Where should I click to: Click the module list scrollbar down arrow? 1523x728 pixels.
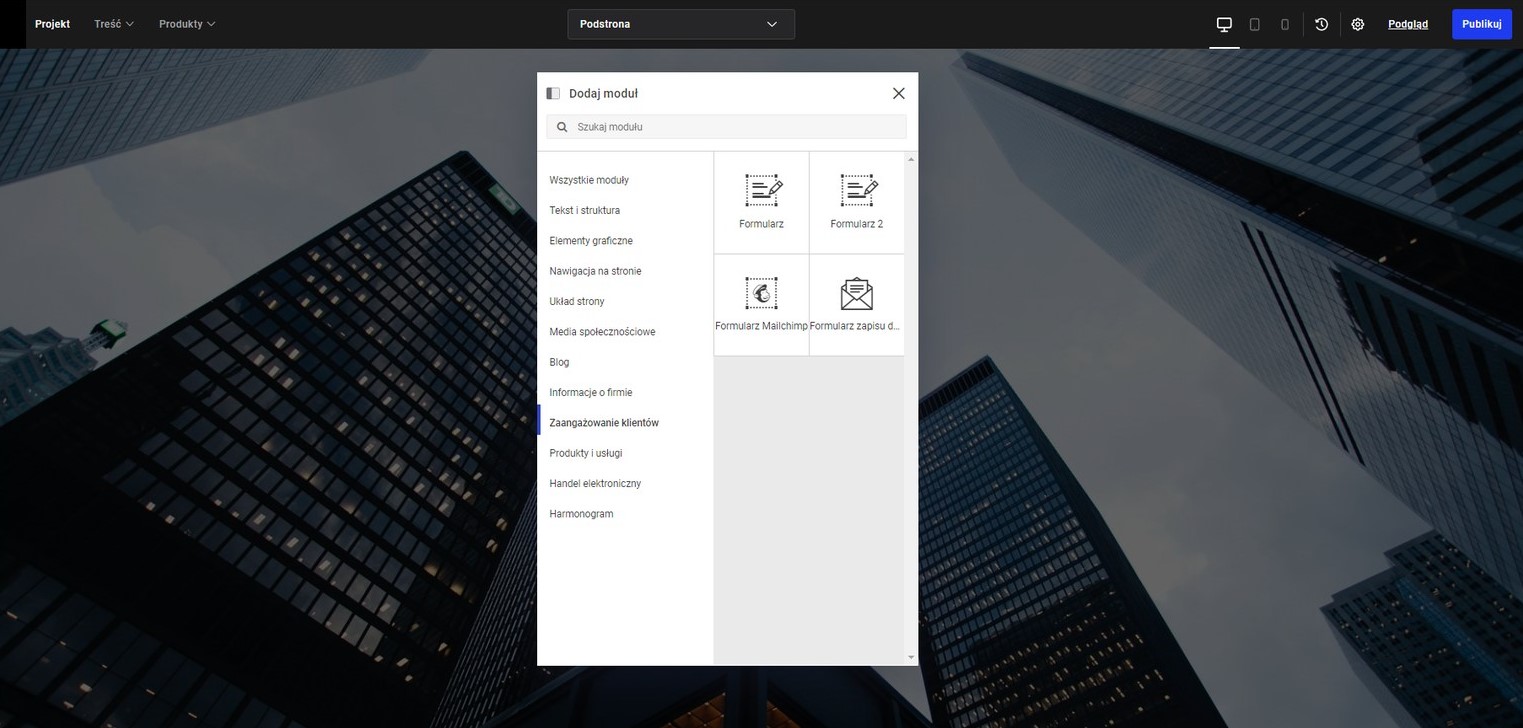pos(911,657)
